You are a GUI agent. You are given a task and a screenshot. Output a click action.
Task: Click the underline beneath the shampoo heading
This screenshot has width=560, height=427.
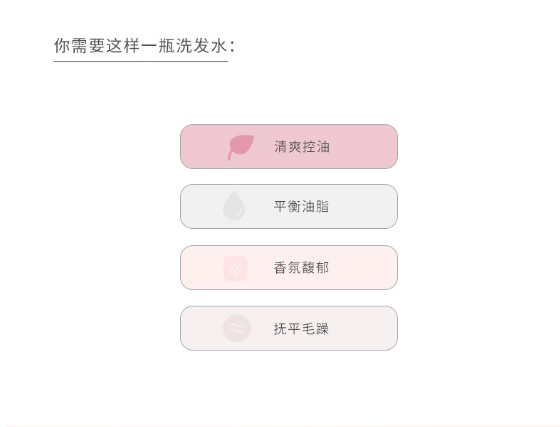pyautogui.click(x=141, y=61)
